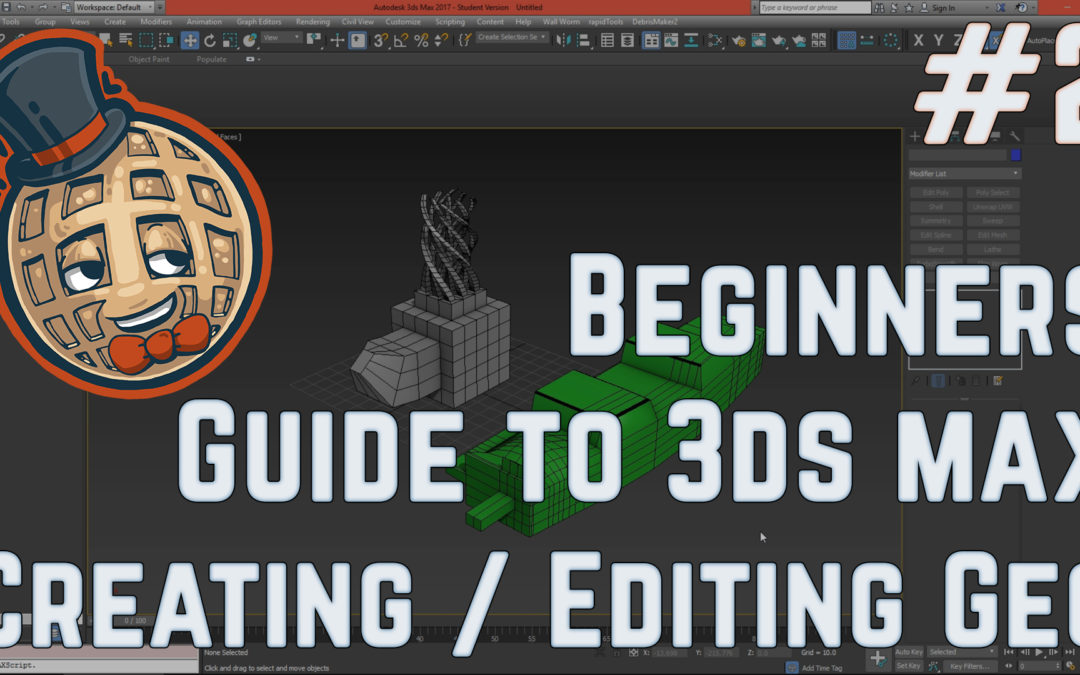Click the Symmetry modifier button
Image resolution: width=1080 pixels, height=675 pixels.
coord(936,221)
